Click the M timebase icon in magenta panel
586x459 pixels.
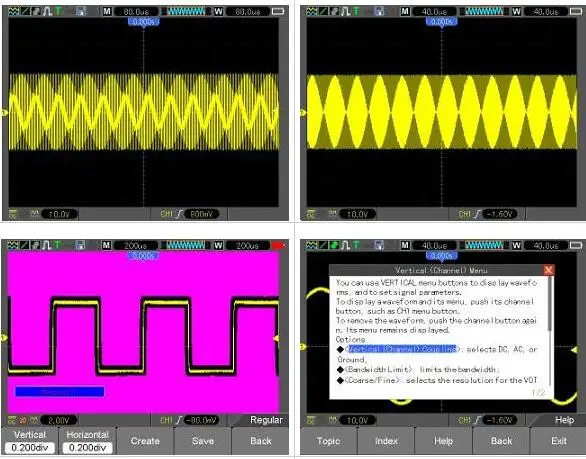[107, 245]
